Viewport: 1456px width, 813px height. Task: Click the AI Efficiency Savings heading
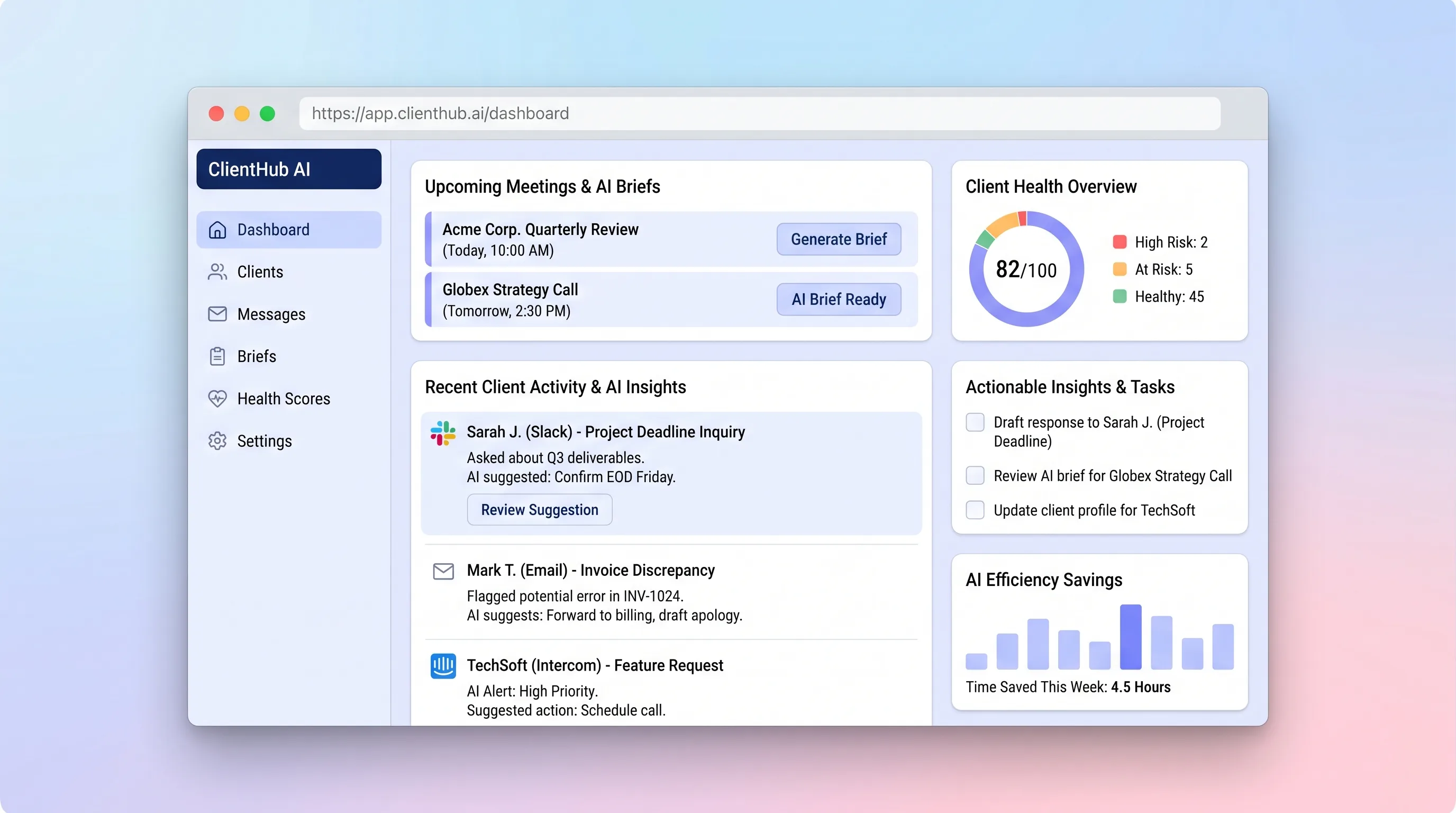1043,580
